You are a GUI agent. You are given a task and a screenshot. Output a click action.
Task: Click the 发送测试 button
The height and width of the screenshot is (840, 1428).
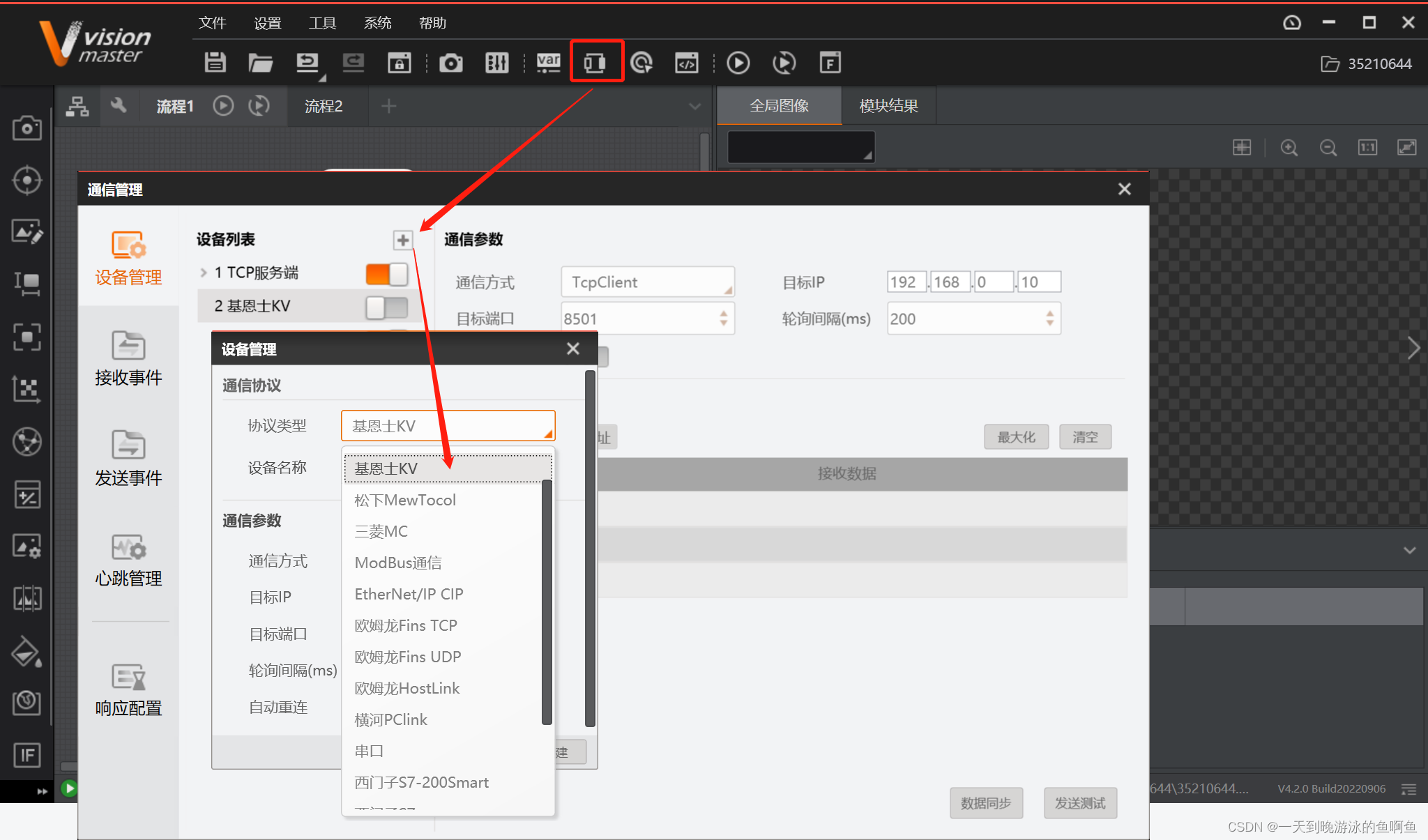click(1080, 803)
